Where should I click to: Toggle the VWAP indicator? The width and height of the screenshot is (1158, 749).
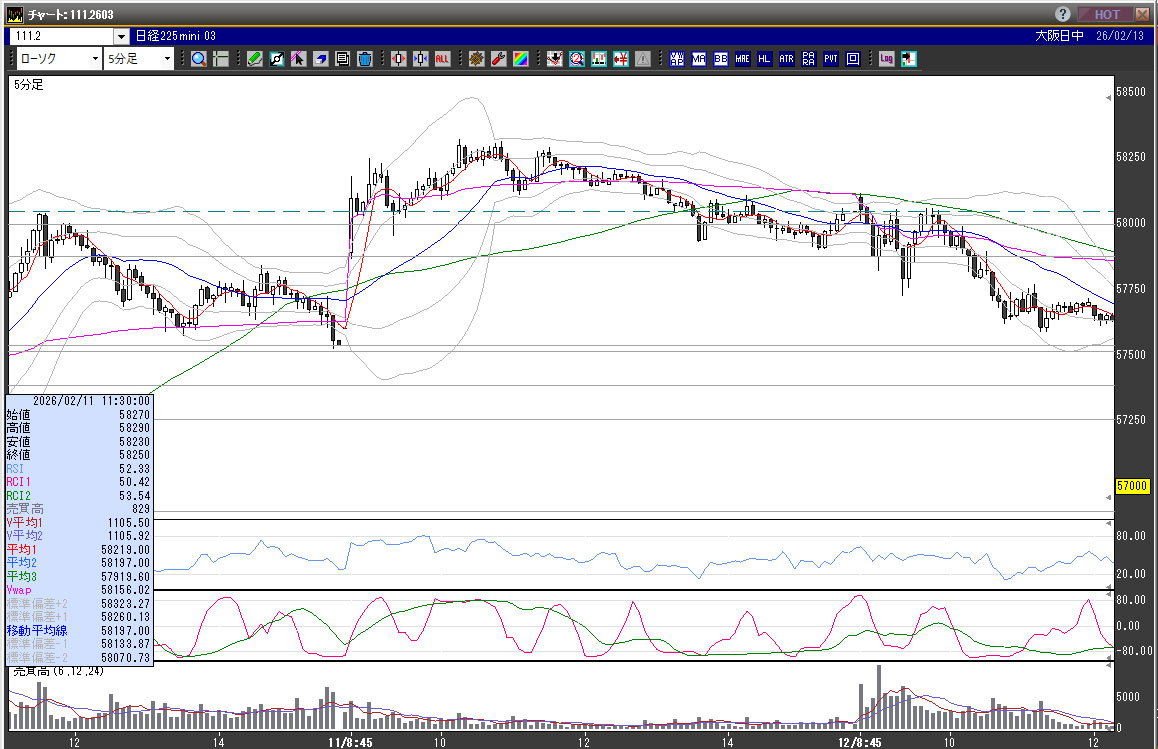point(677,59)
